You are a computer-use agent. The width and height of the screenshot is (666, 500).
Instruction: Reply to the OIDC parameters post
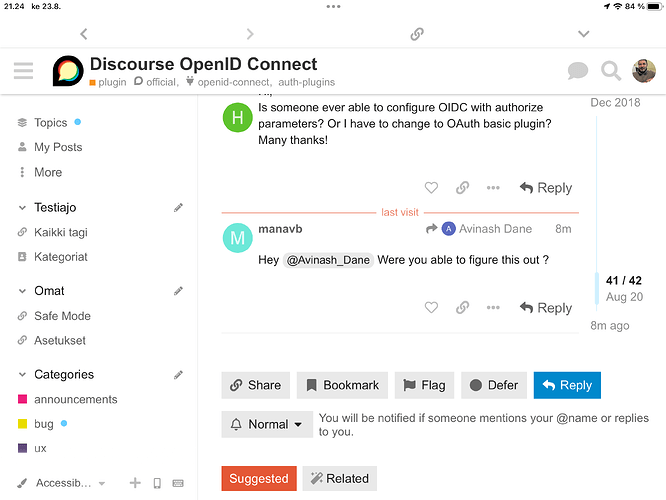coord(546,188)
